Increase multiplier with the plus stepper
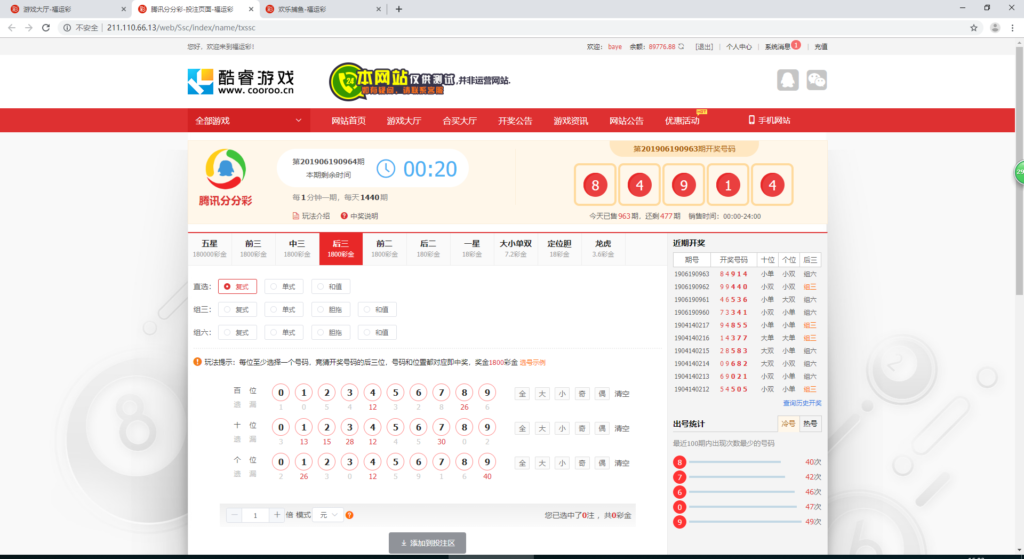This screenshot has height=559, width=1024. tap(277, 515)
